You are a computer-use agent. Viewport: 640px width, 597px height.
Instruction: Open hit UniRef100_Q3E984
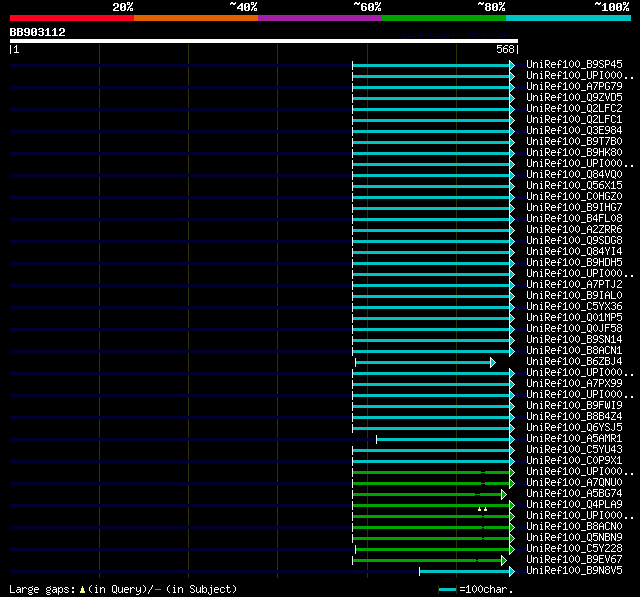574,131
